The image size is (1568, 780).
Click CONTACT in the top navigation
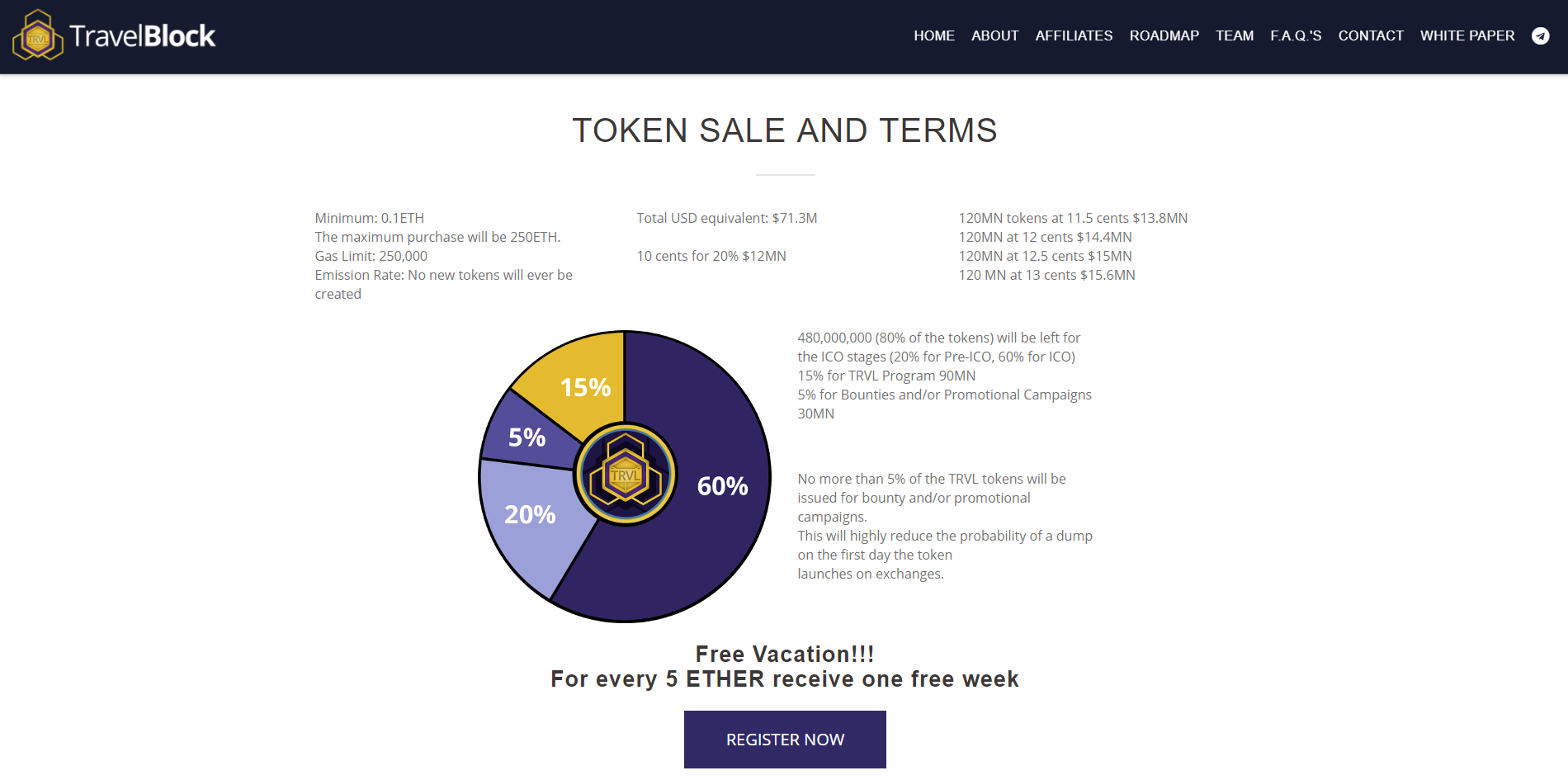pos(1370,35)
